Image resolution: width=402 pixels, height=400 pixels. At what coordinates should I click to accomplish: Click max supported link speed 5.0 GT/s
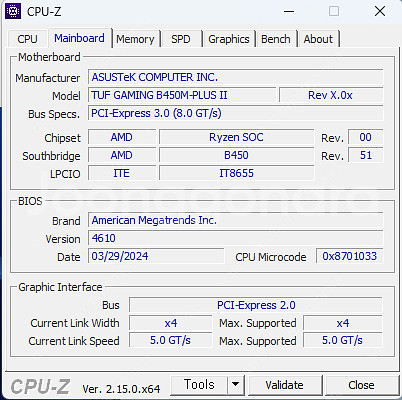[x=343, y=341]
